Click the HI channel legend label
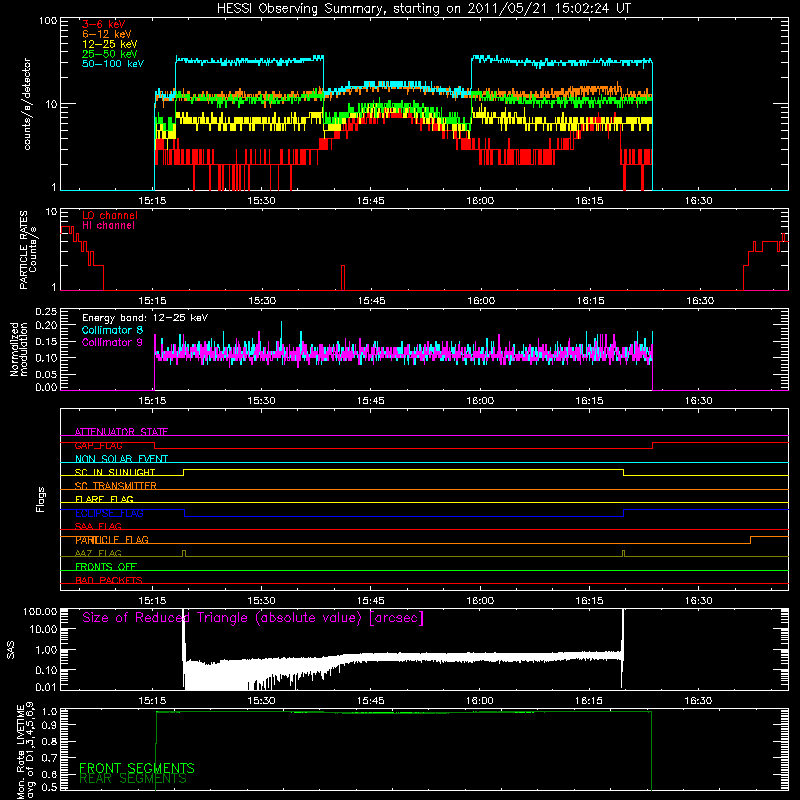 [x=108, y=226]
